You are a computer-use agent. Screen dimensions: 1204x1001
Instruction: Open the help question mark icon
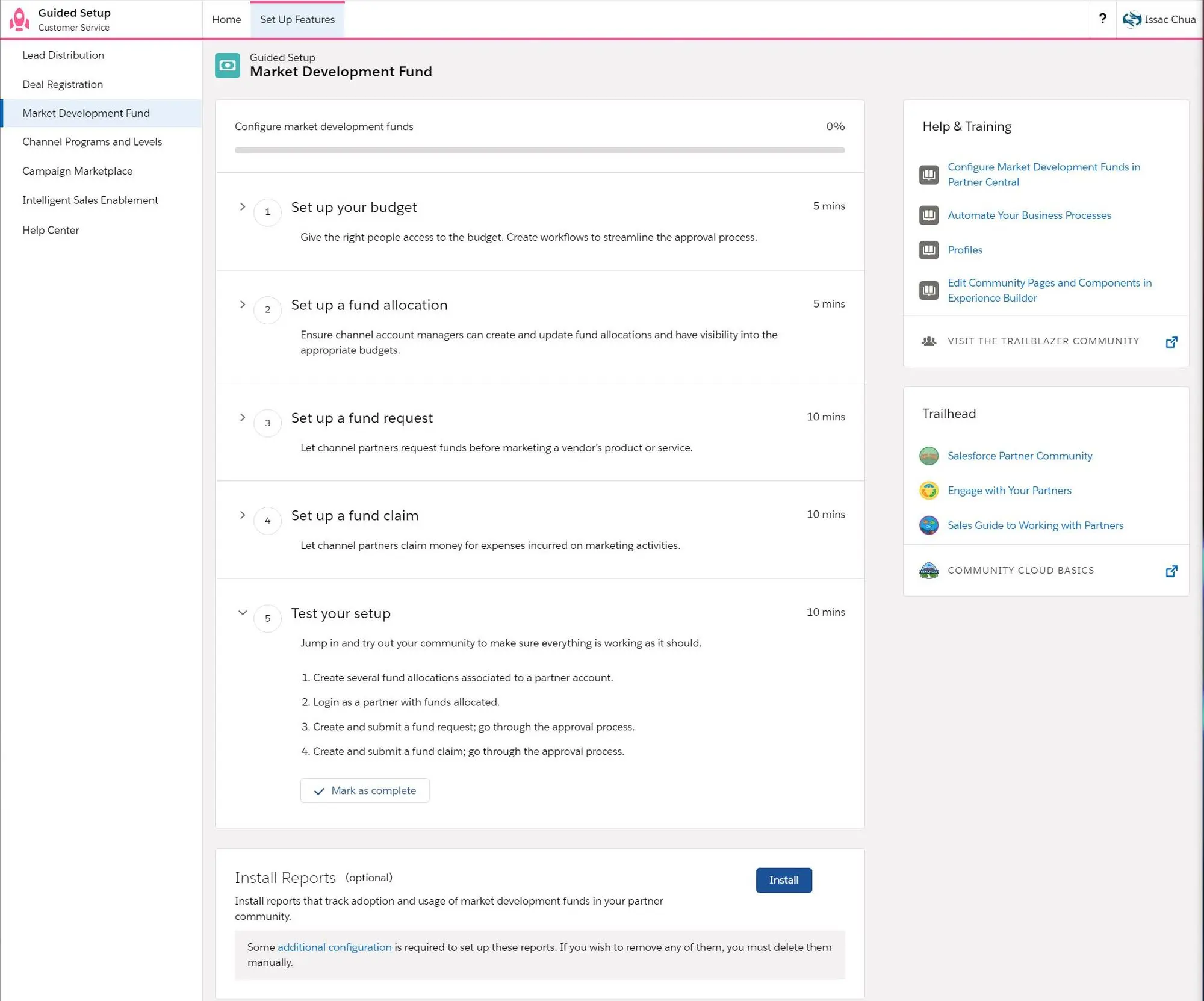point(1102,19)
